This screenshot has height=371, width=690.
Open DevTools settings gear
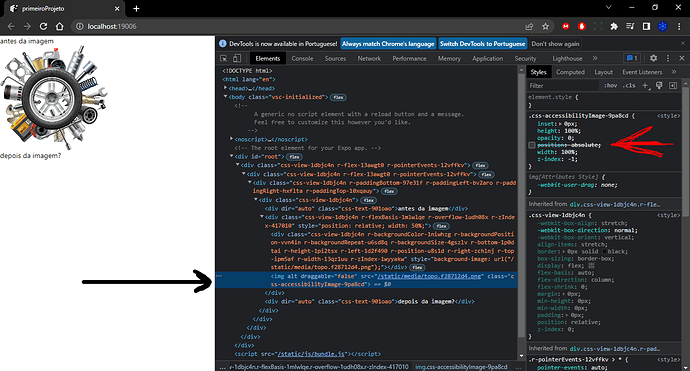point(653,58)
